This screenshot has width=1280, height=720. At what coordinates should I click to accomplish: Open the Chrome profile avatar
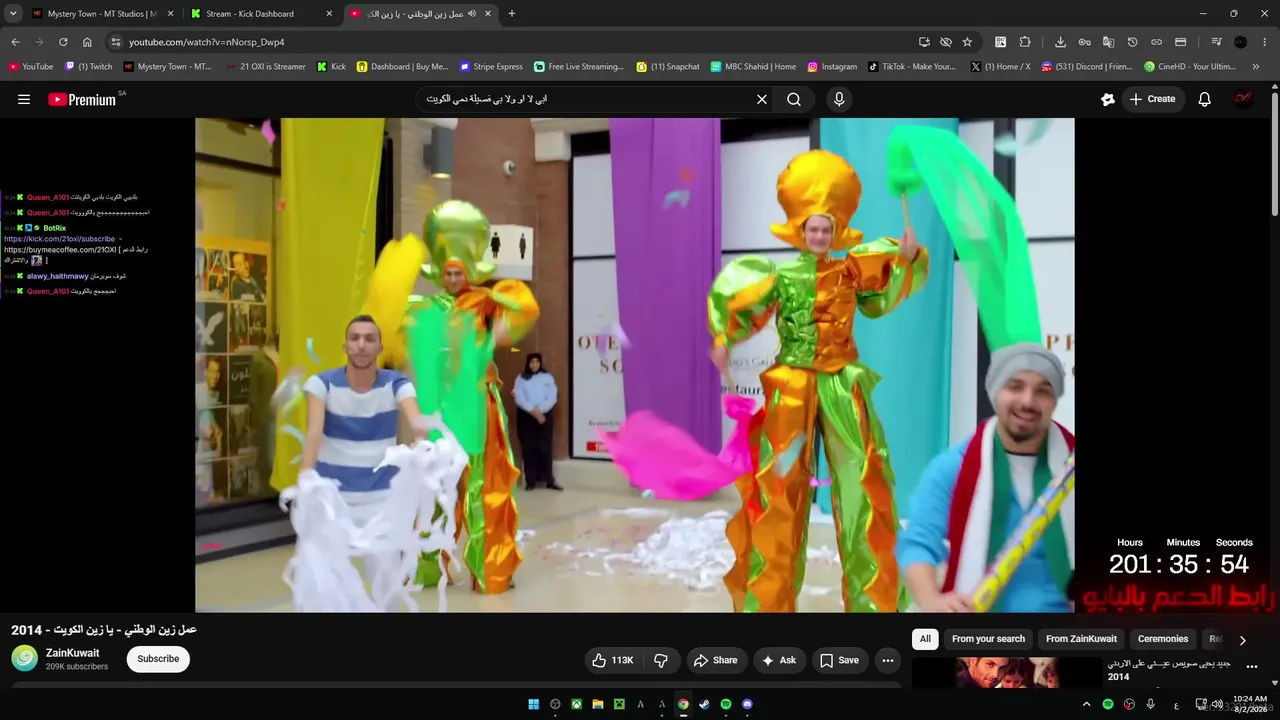pyautogui.click(x=1241, y=42)
